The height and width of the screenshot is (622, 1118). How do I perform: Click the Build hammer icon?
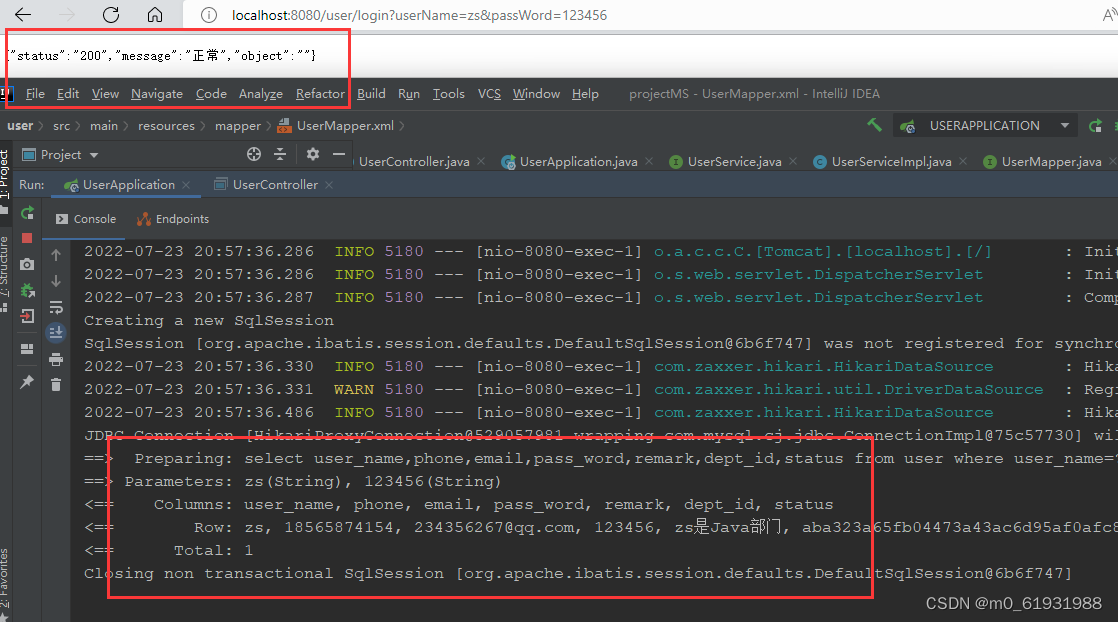(873, 124)
